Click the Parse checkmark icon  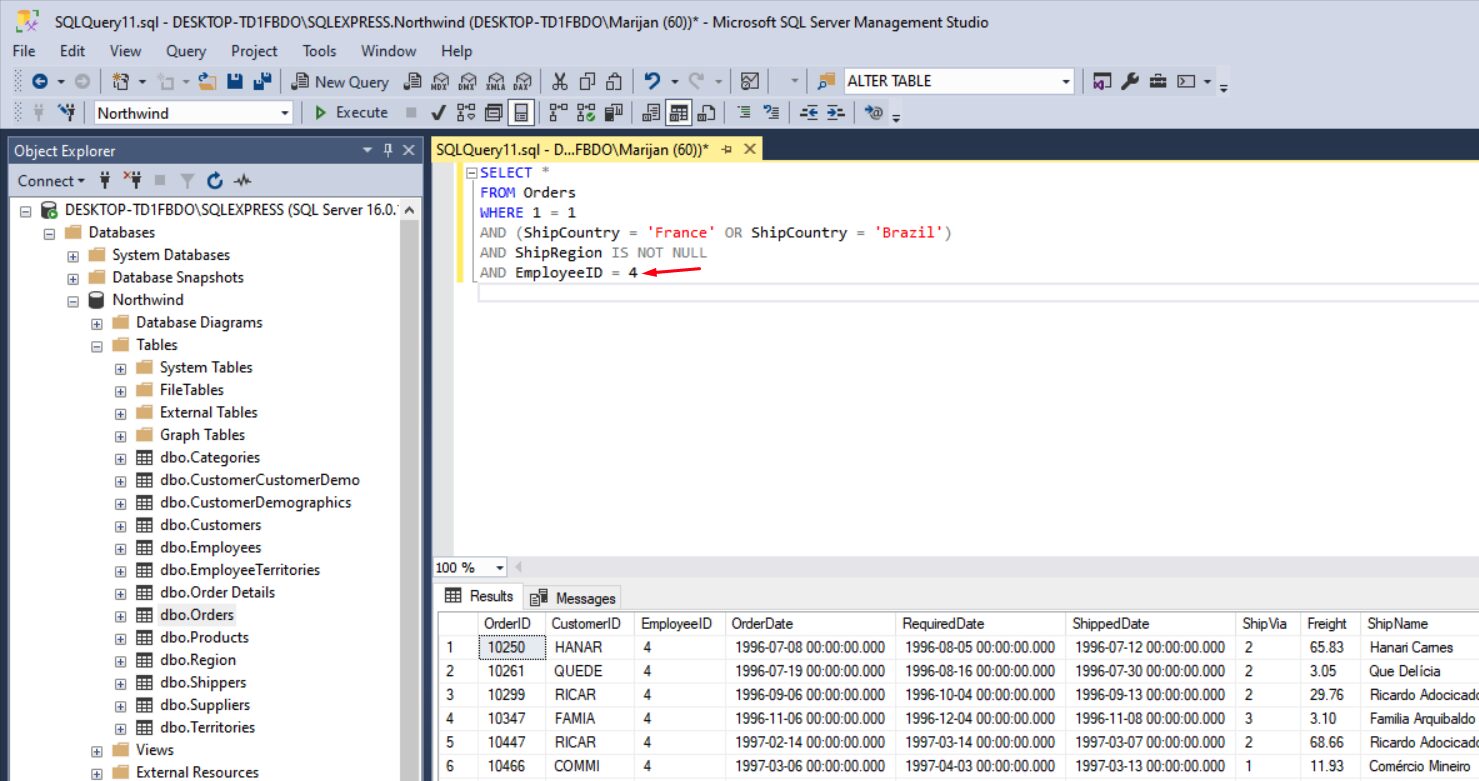click(x=439, y=113)
